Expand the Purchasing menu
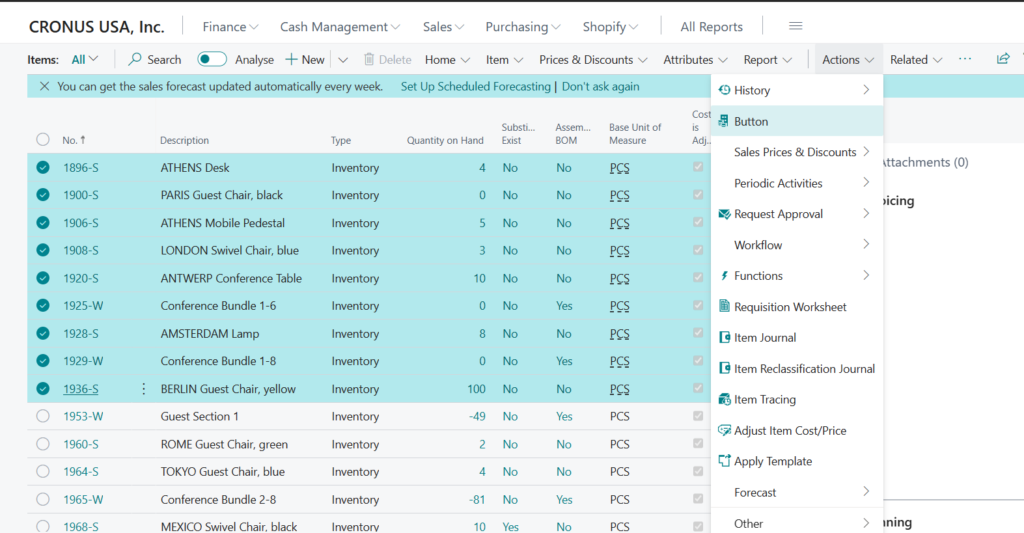This screenshot has width=1024, height=533. click(x=522, y=27)
